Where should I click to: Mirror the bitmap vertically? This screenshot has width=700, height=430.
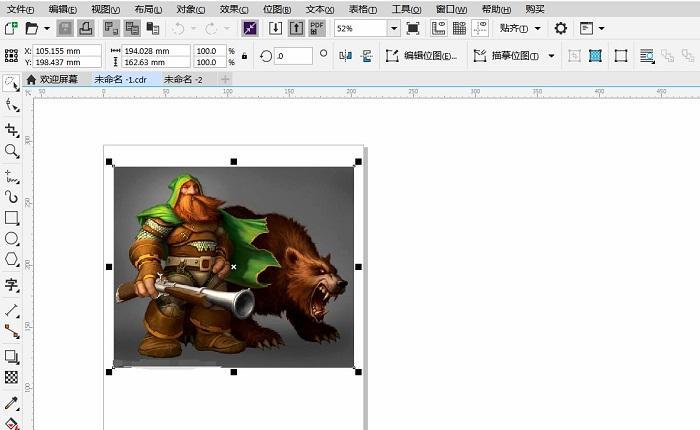367,56
